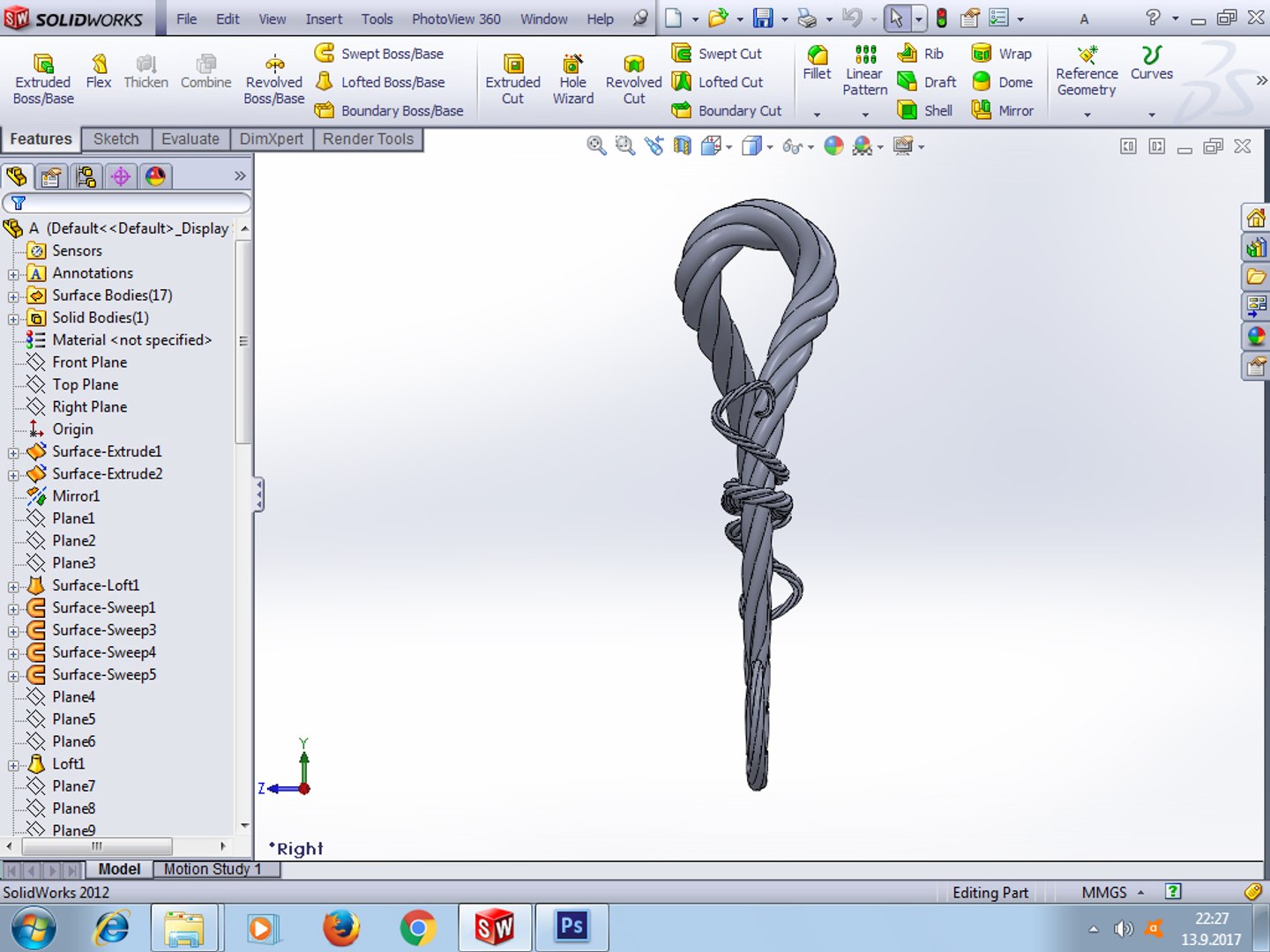Apply the Fillet tool
Viewport: 1270px width, 952px height.
(x=817, y=63)
